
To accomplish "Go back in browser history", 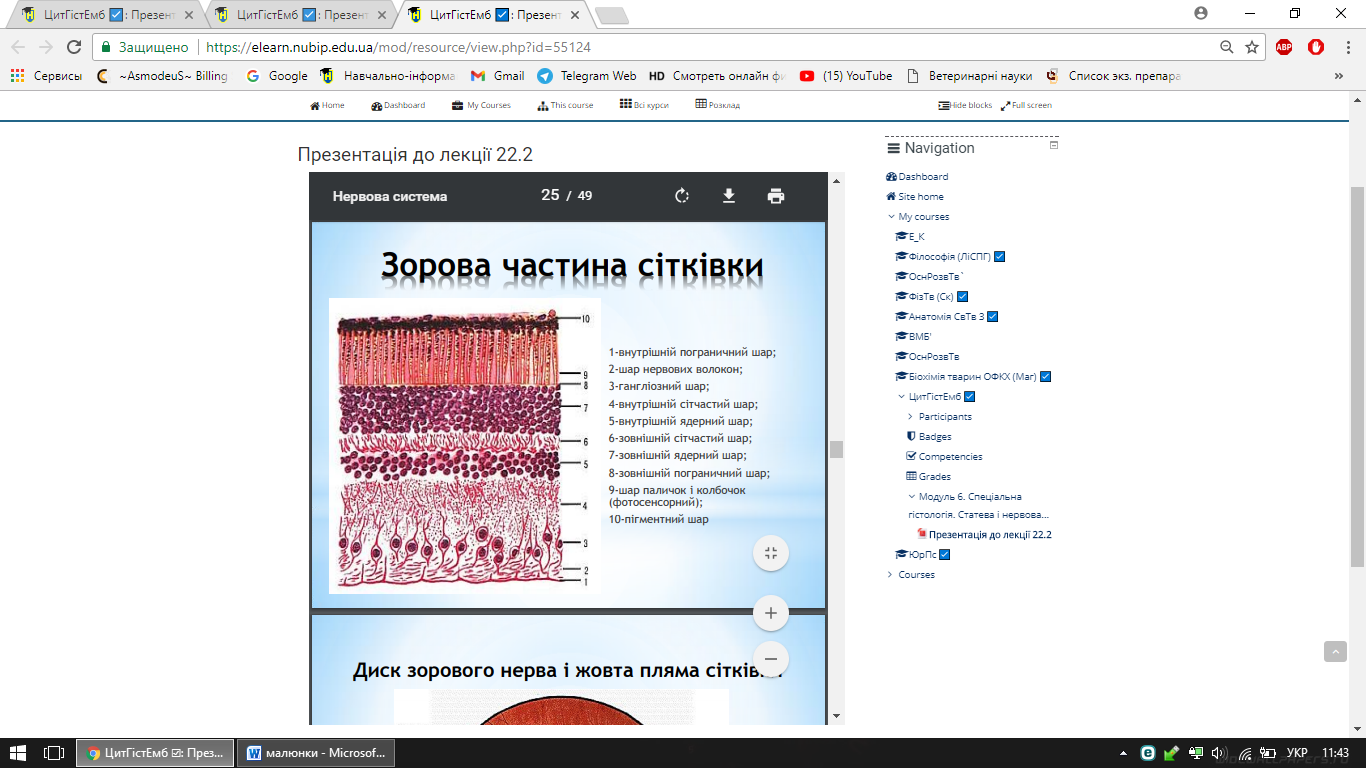I will point(18,47).
